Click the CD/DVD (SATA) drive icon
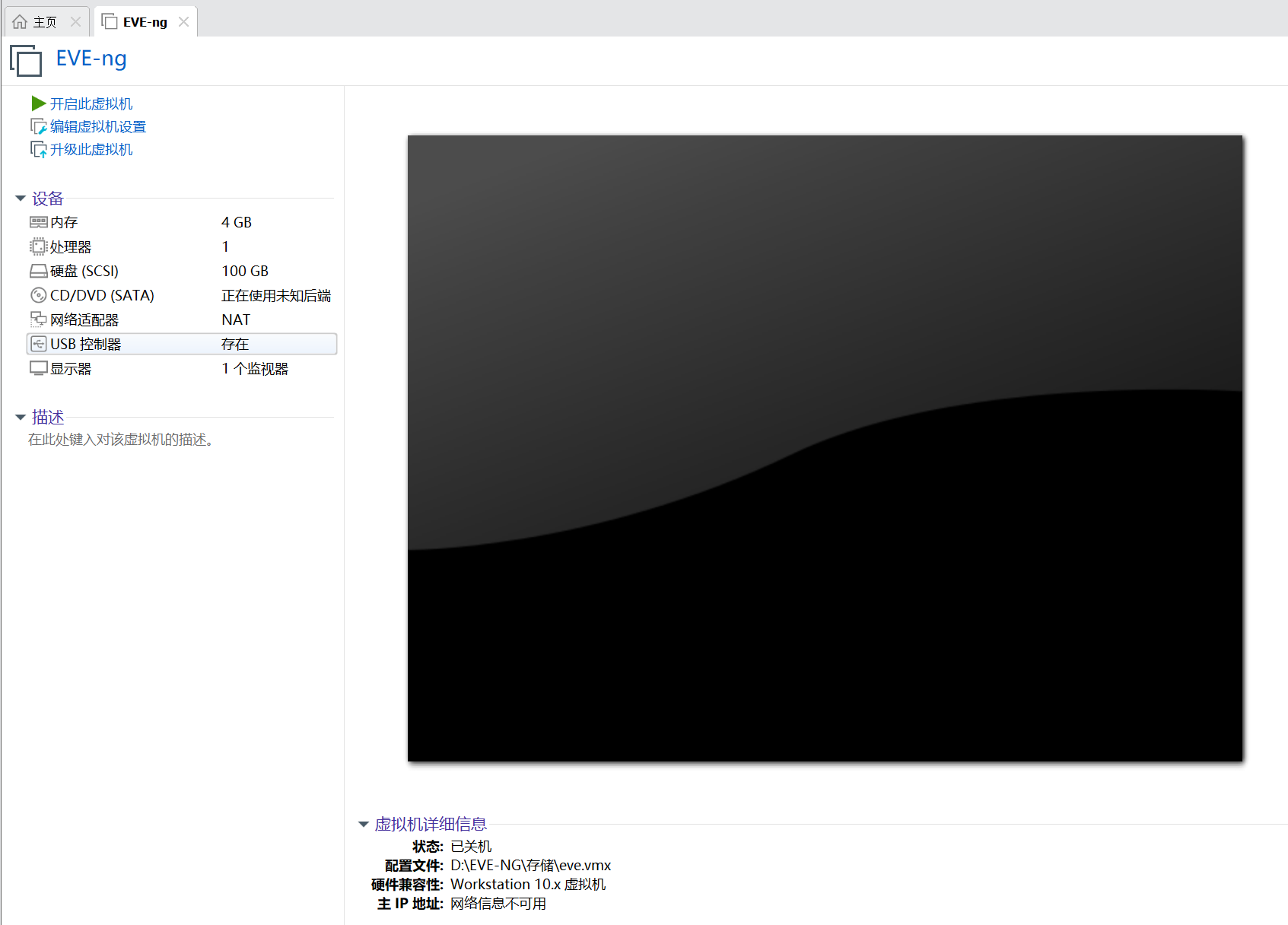The width and height of the screenshot is (1288, 925). [38, 295]
